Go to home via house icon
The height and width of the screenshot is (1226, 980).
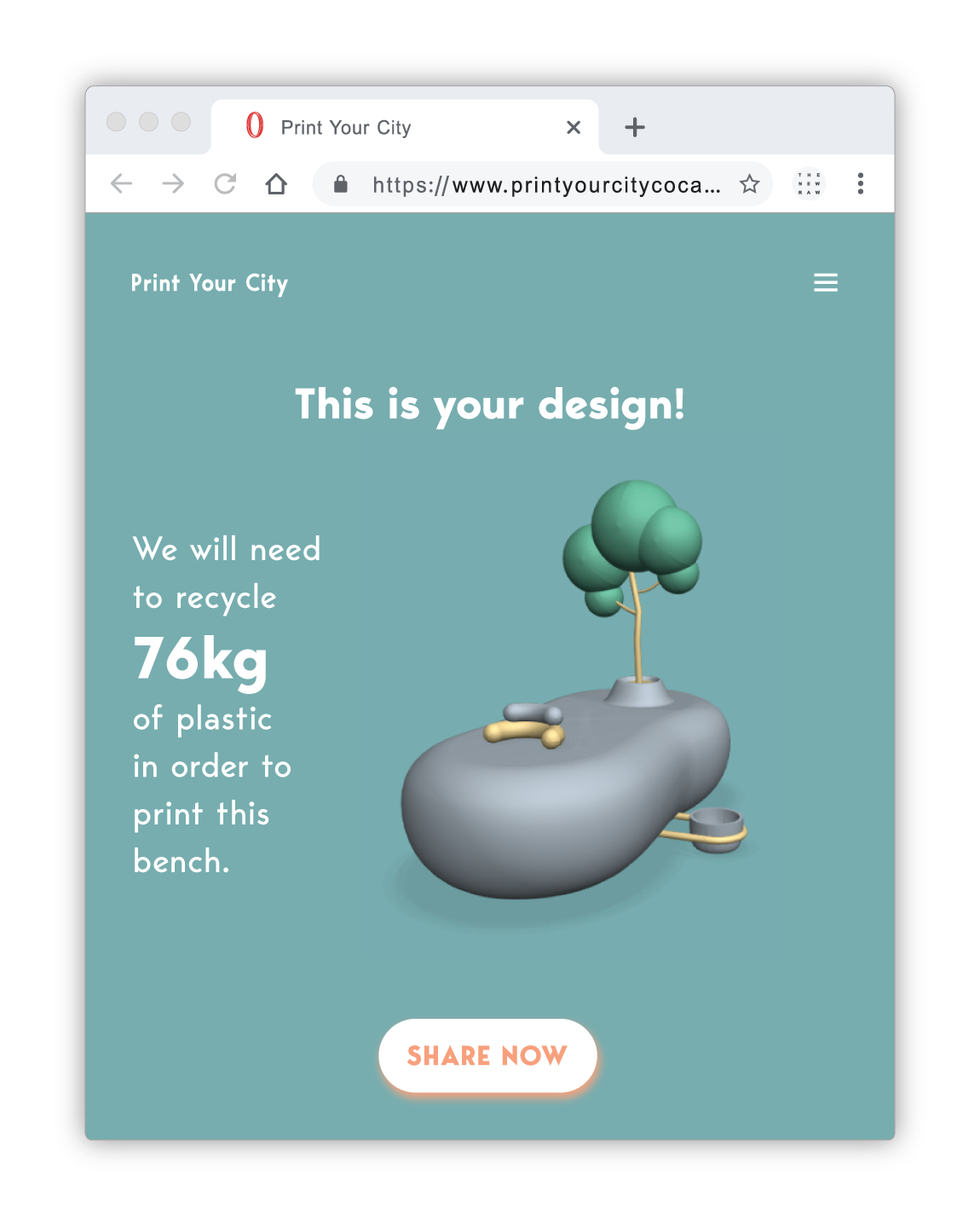point(276,183)
